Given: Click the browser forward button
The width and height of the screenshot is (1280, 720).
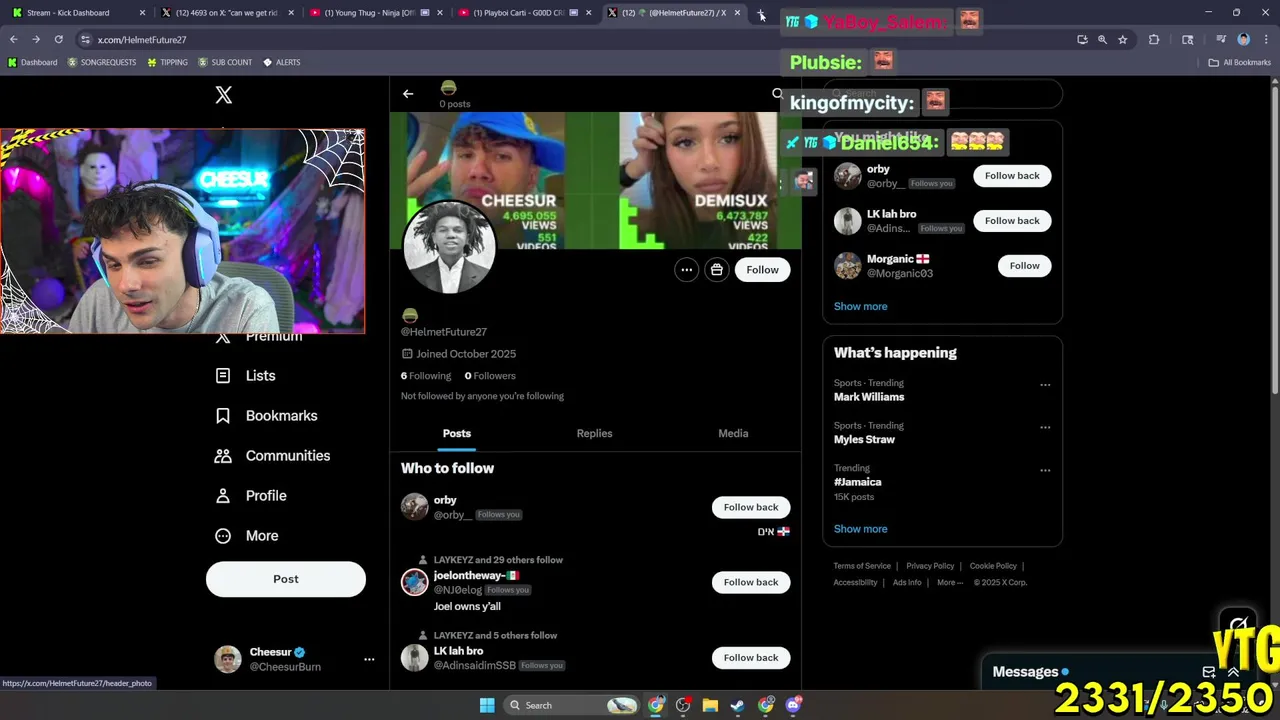Looking at the screenshot, I should pyautogui.click(x=36, y=40).
